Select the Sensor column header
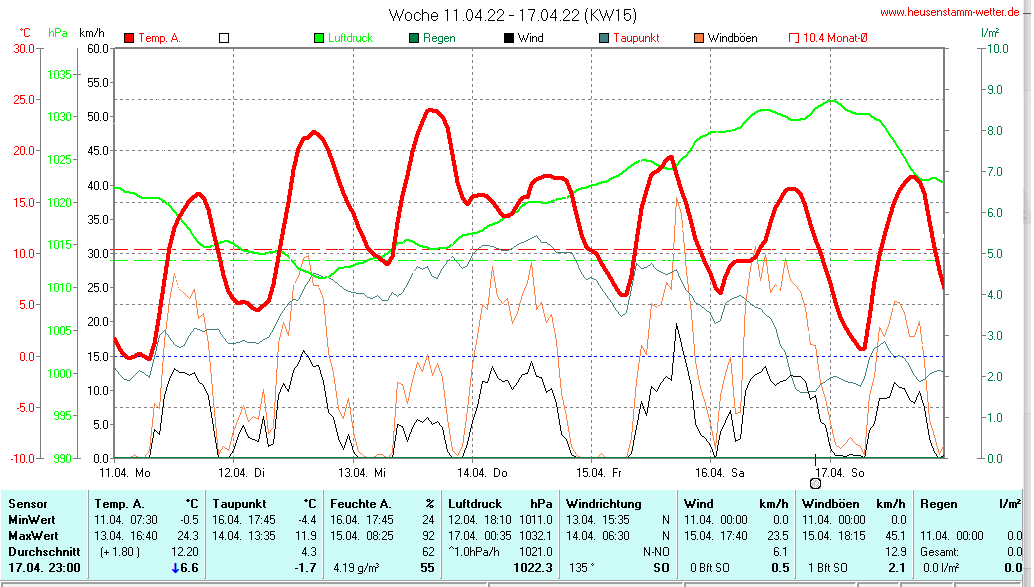Image resolution: width=1034 pixels, height=587 pixels. pyautogui.click(x=29, y=504)
